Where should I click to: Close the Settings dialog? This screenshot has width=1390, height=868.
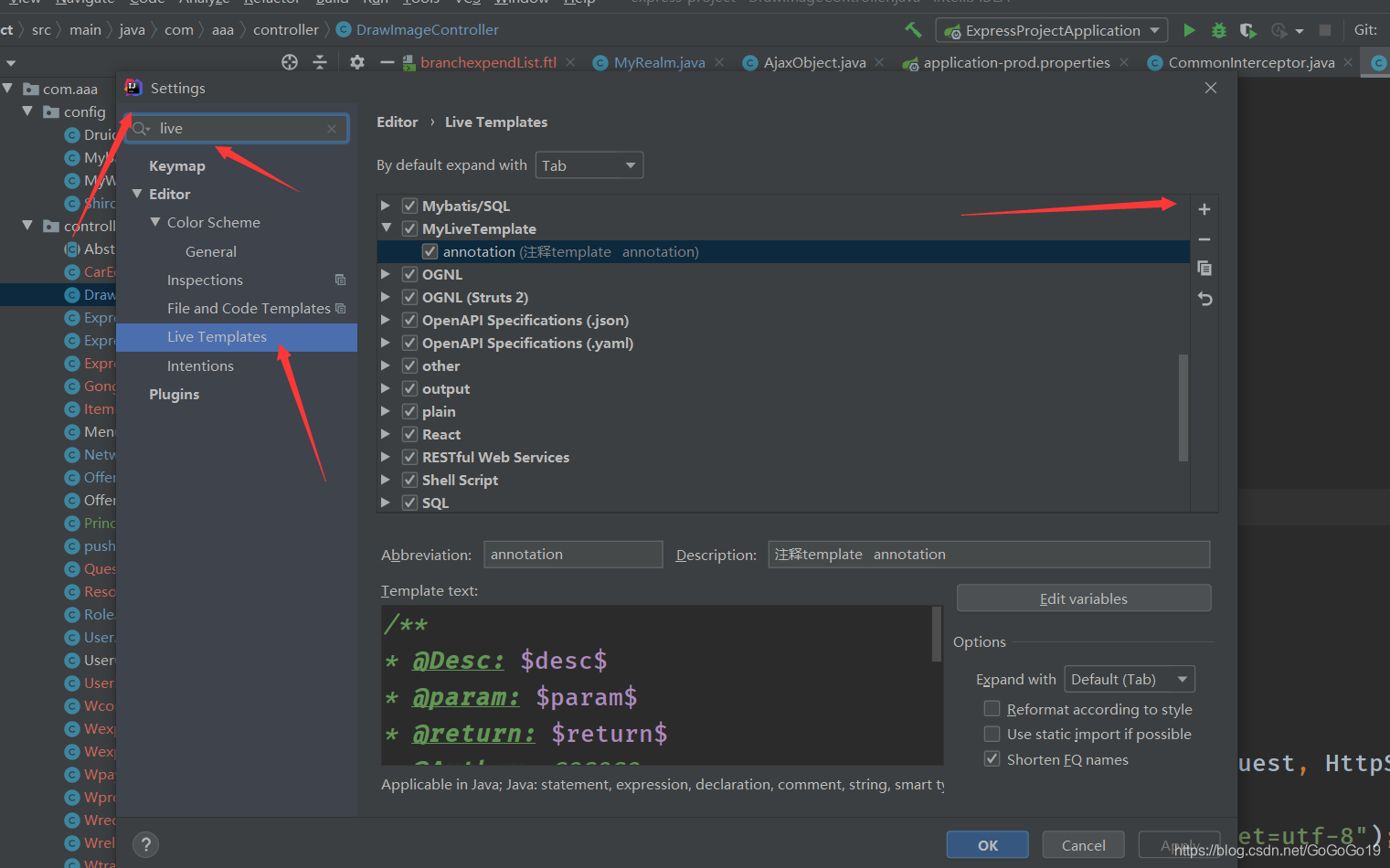1211,88
